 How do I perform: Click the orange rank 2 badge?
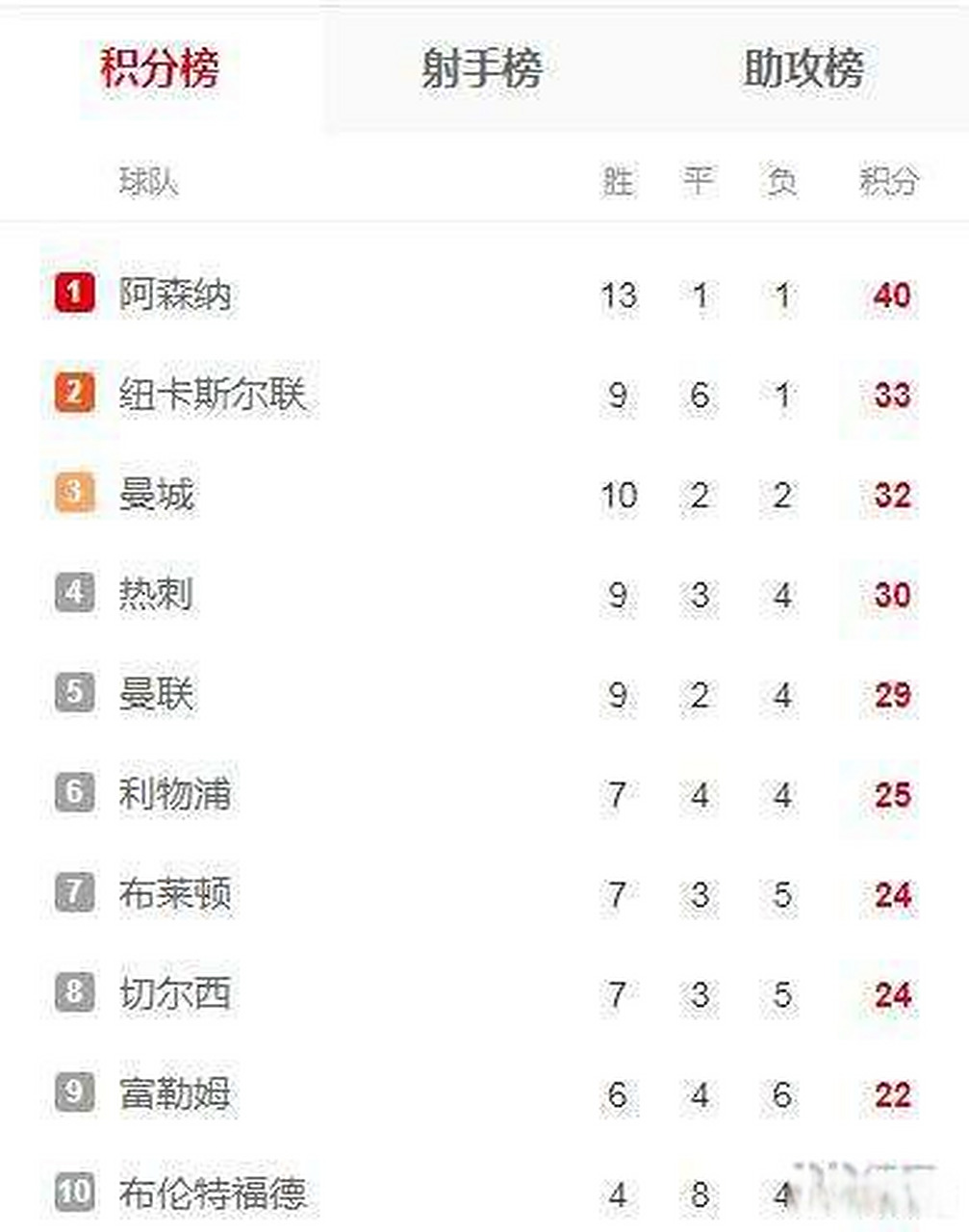tap(75, 393)
